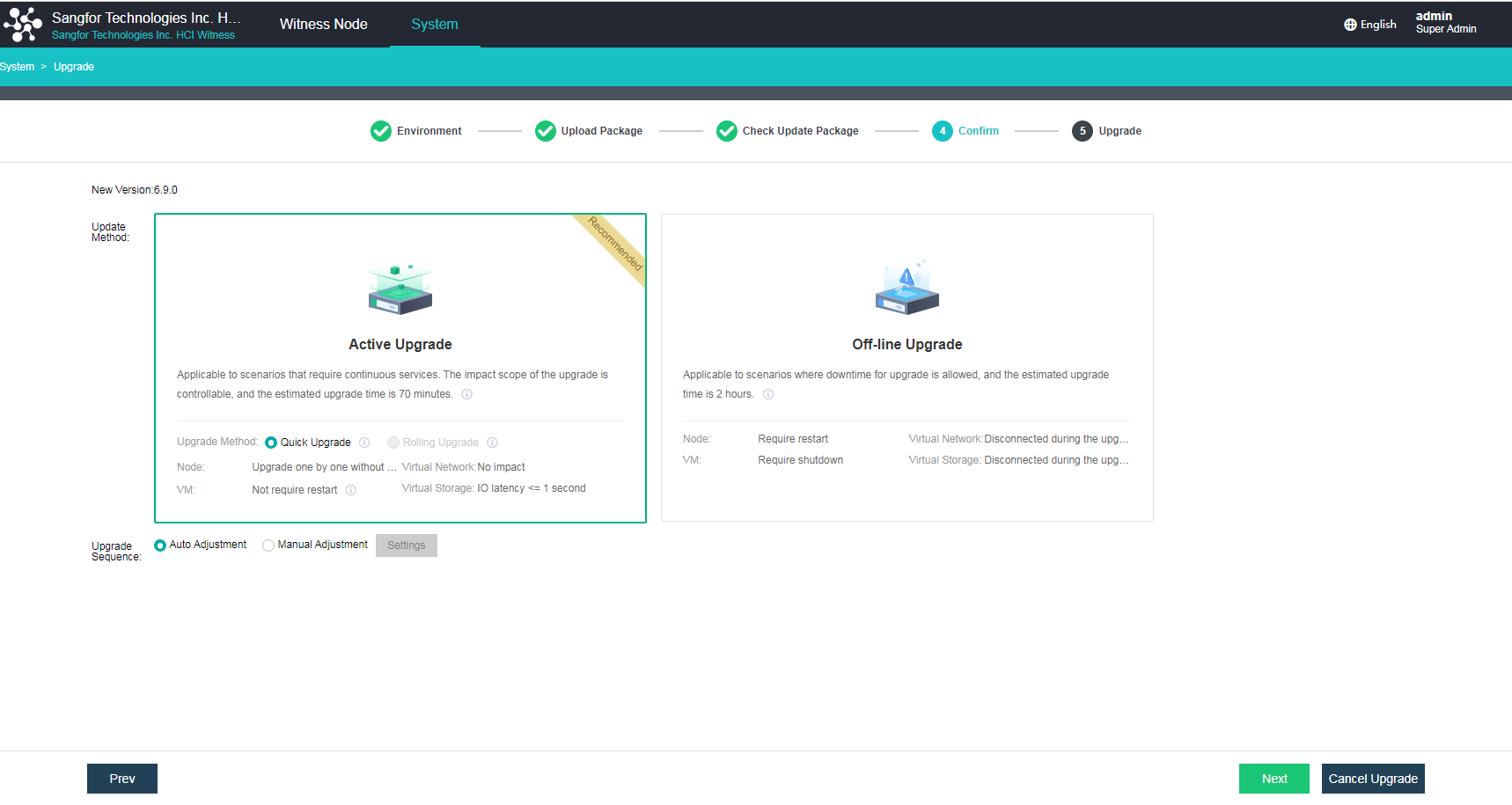
Task: Click the globe language icon
Action: (x=1350, y=25)
